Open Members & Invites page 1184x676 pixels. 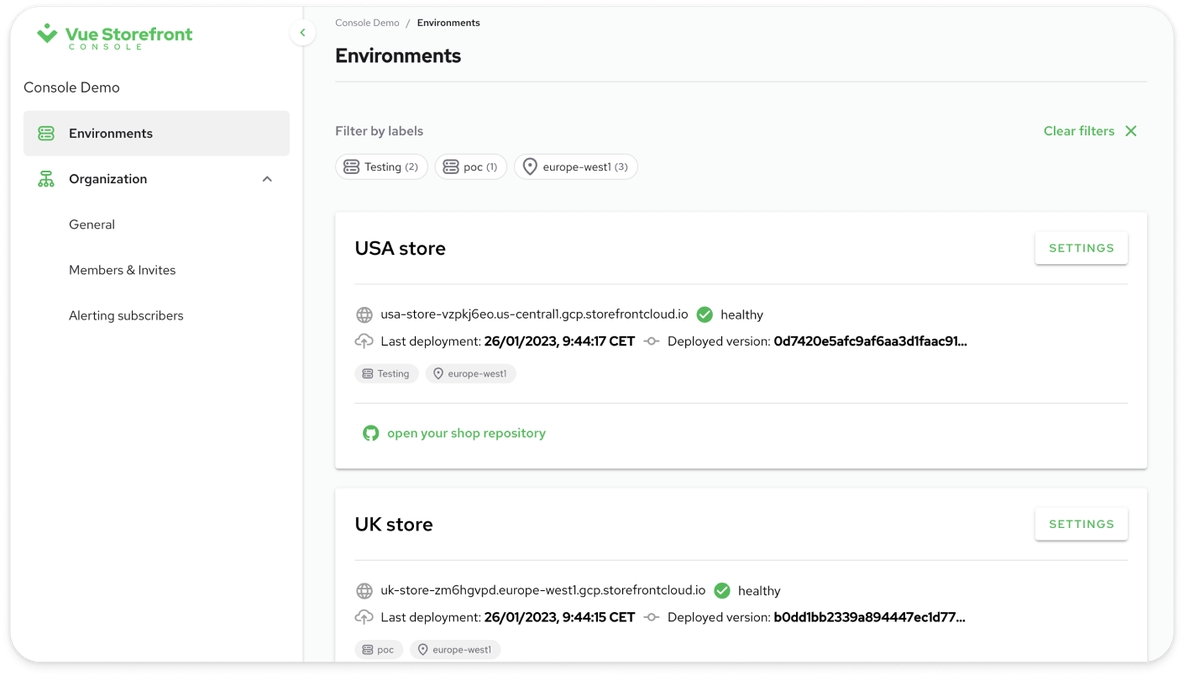pos(122,270)
